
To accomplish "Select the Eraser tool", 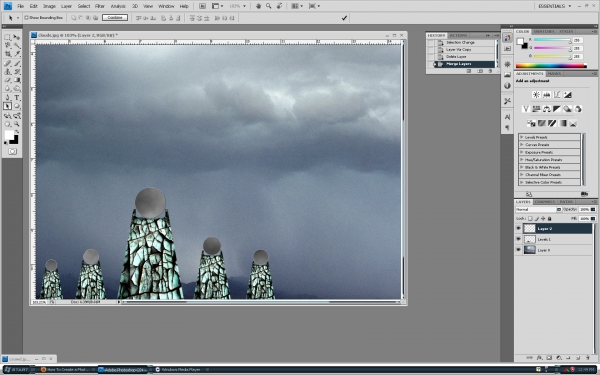I will coord(7,80).
